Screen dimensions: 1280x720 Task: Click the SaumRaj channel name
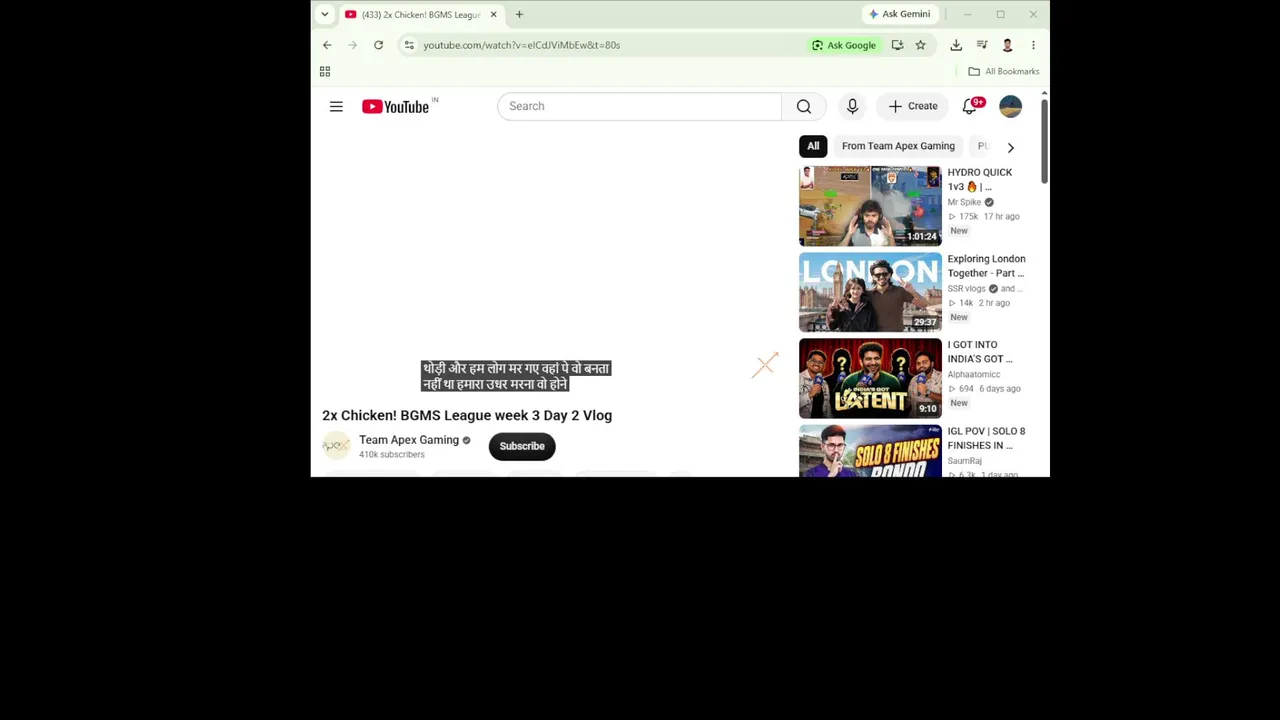tap(964, 461)
